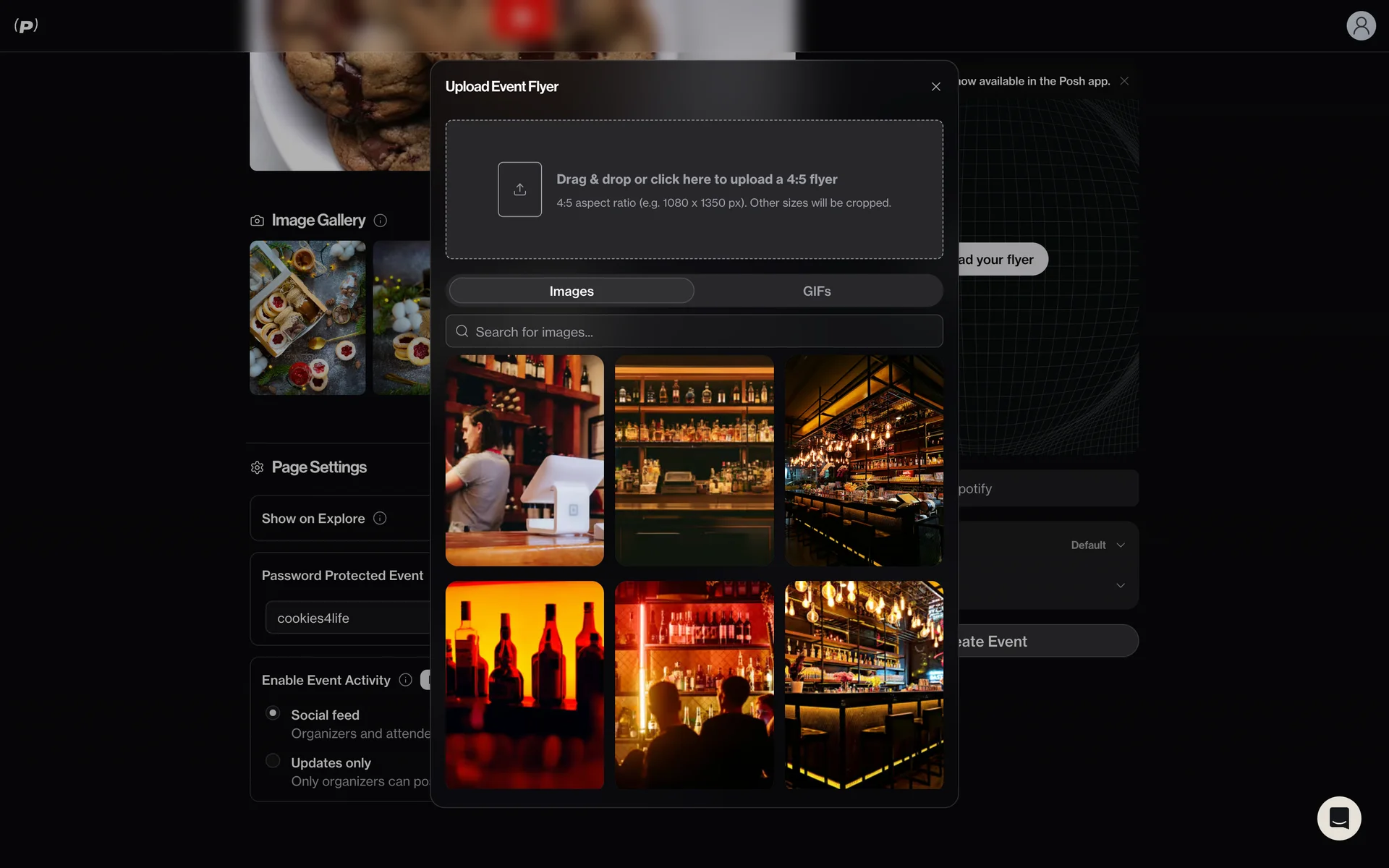Expand the dropdown chevron below Default
The height and width of the screenshot is (868, 1389).
click(x=1120, y=585)
